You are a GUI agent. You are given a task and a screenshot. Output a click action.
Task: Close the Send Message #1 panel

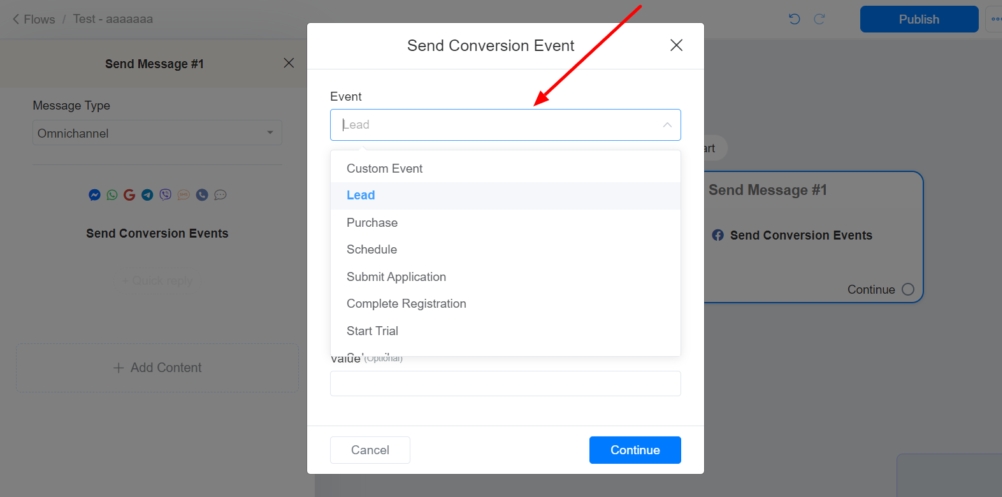tap(289, 63)
